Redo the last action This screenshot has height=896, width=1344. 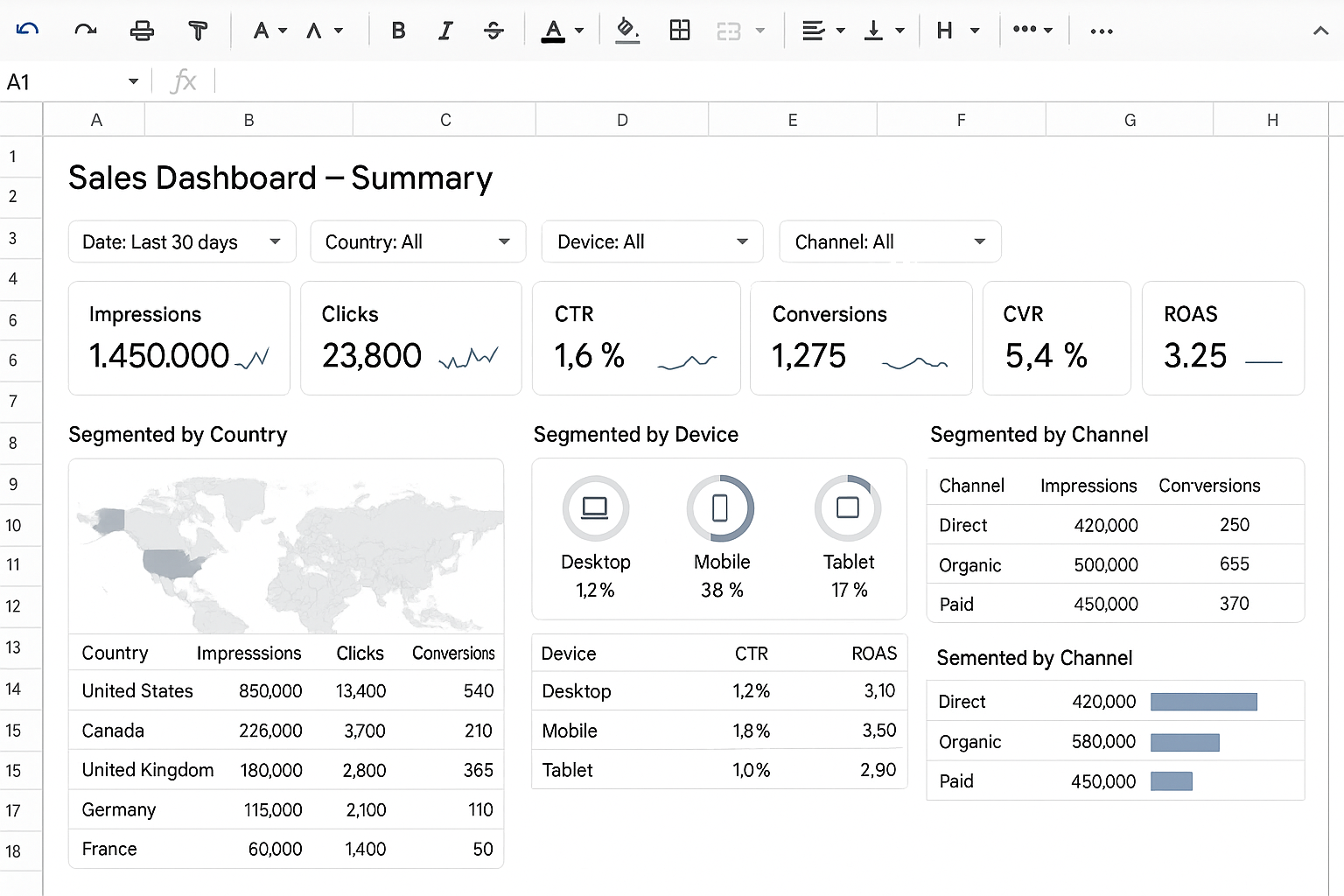tap(85, 29)
